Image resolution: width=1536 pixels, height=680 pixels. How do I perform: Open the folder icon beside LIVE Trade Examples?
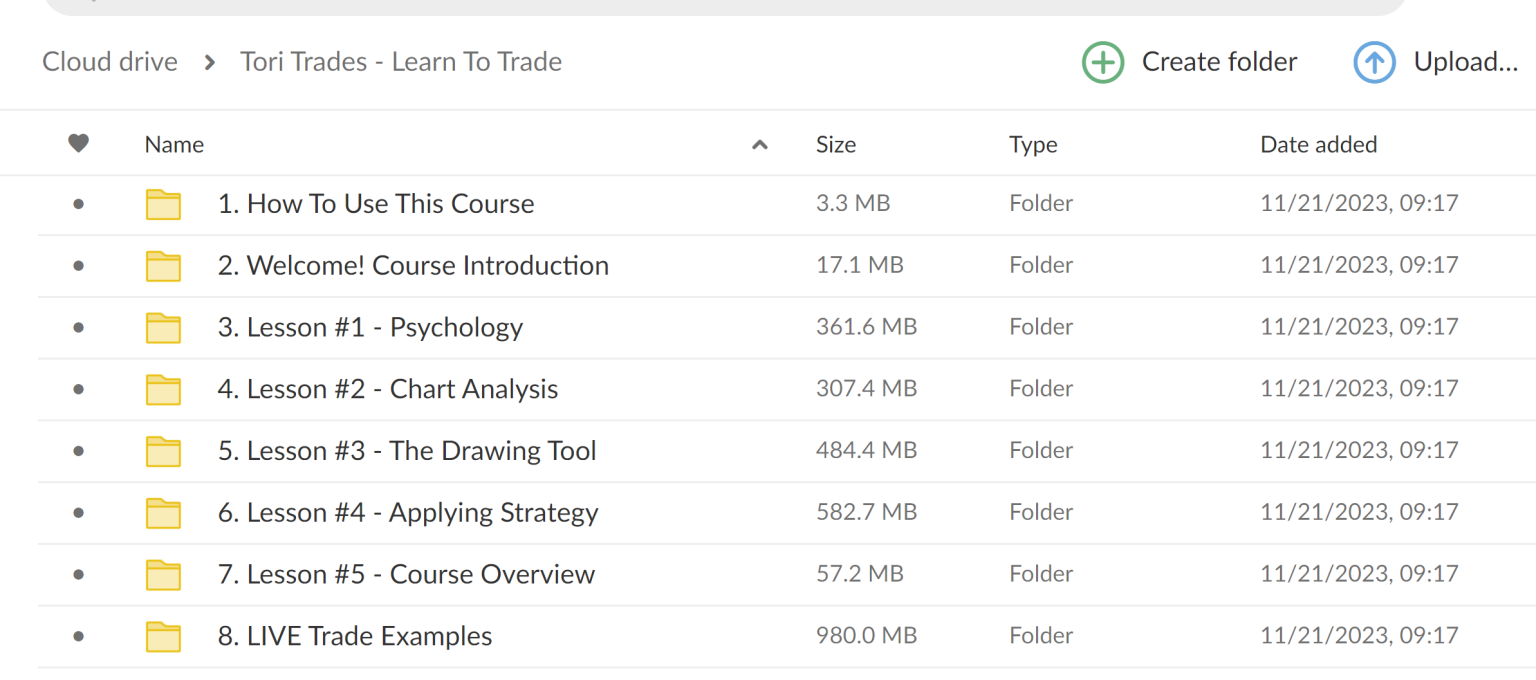tap(163, 636)
